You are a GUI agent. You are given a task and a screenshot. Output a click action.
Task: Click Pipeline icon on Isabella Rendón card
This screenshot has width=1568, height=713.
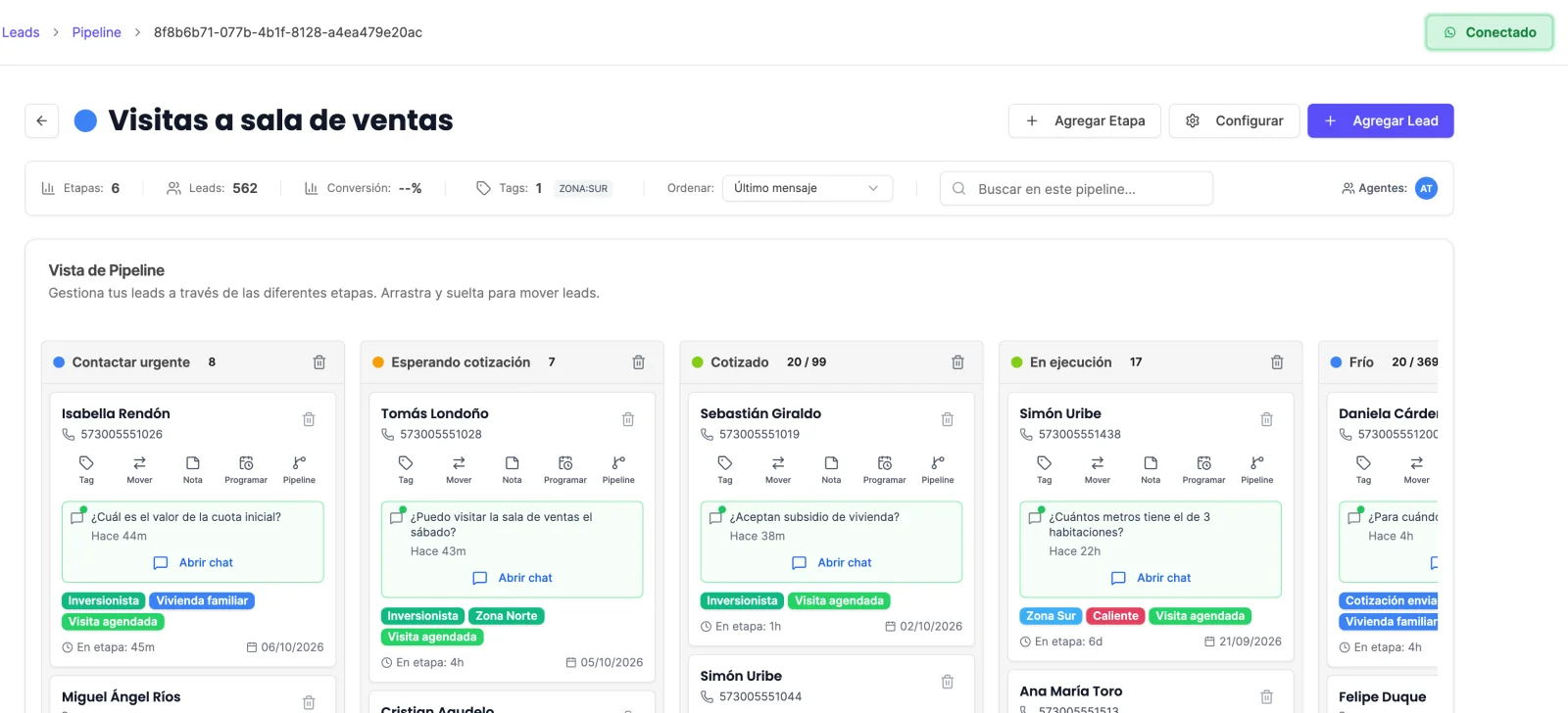pos(299,469)
